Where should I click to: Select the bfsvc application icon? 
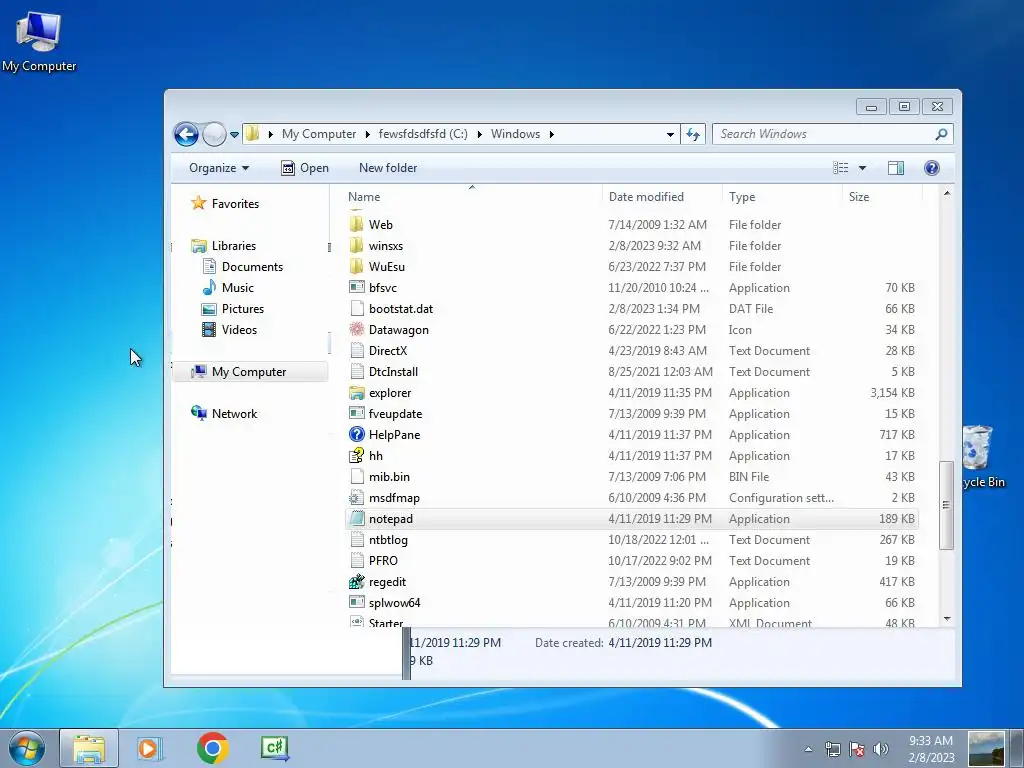click(357, 287)
